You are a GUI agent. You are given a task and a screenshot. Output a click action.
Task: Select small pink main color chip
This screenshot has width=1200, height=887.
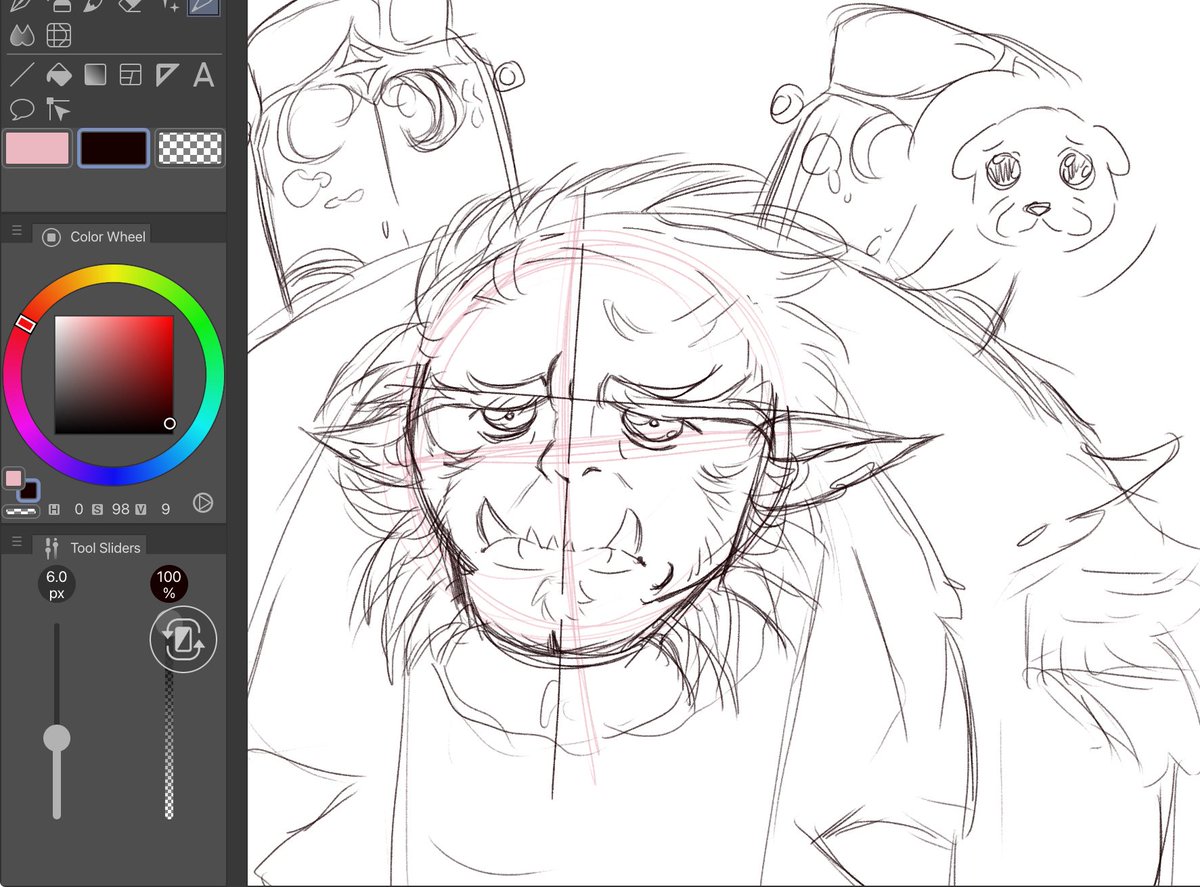point(14,478)
